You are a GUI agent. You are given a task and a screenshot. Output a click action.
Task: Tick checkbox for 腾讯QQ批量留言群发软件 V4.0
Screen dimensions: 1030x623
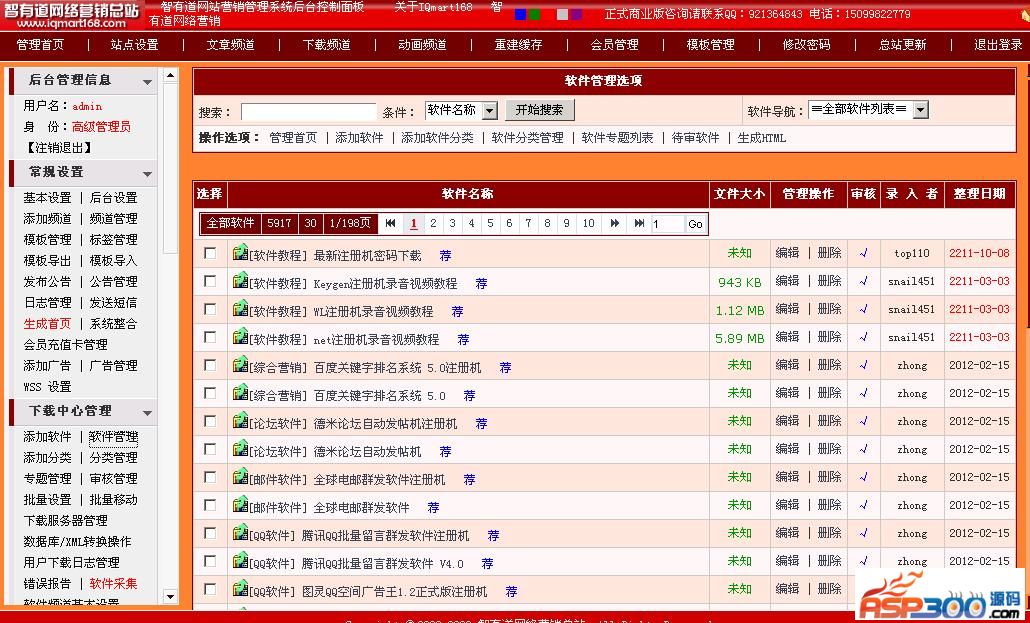click(x=210, y=561)
